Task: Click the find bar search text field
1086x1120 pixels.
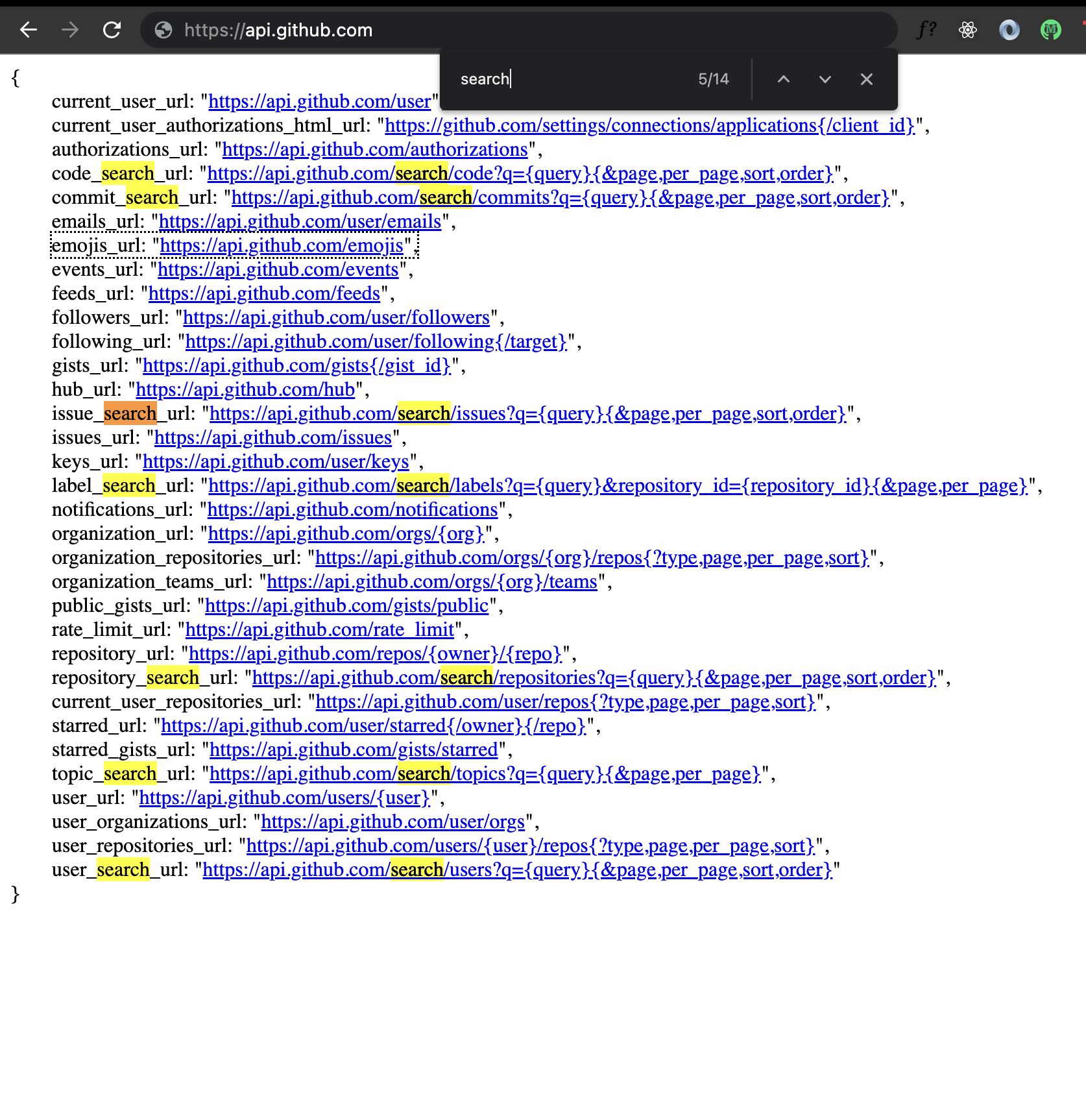Action: 571,79
